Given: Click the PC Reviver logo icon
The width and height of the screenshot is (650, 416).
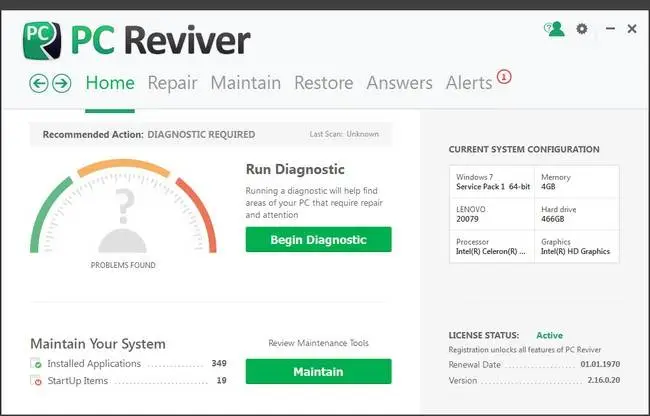Looking at the screenshot, I should coord(42,41).
